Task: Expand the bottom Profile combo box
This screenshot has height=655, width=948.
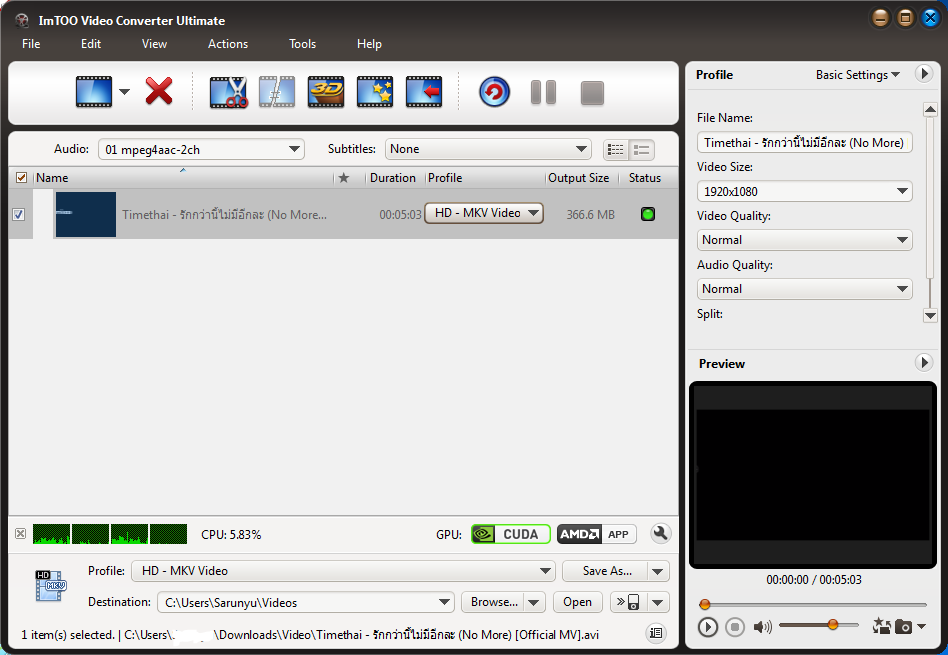Action: (343, 571)
